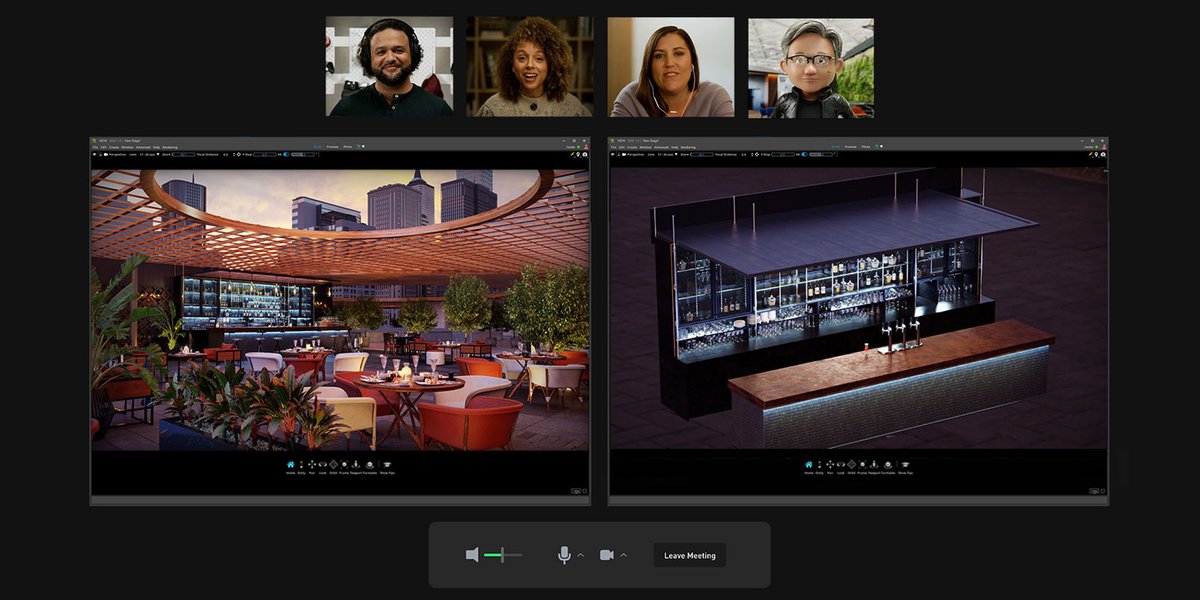The width and height of the screenshot is (1200, 600).
Task: Open File menu in bar model window
Action: (613, 147)
